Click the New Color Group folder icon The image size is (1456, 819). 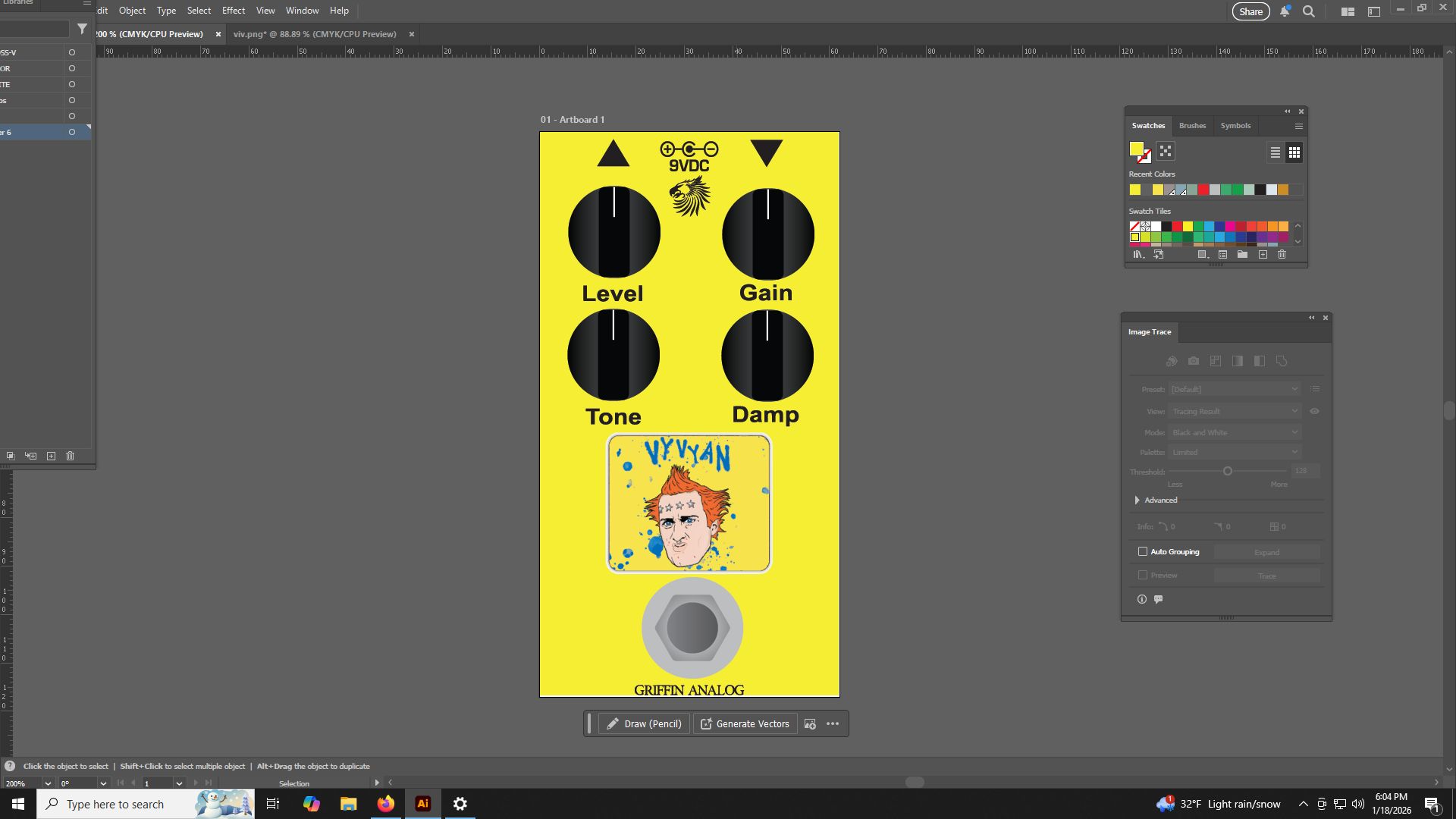click(x=1242, y=255)
